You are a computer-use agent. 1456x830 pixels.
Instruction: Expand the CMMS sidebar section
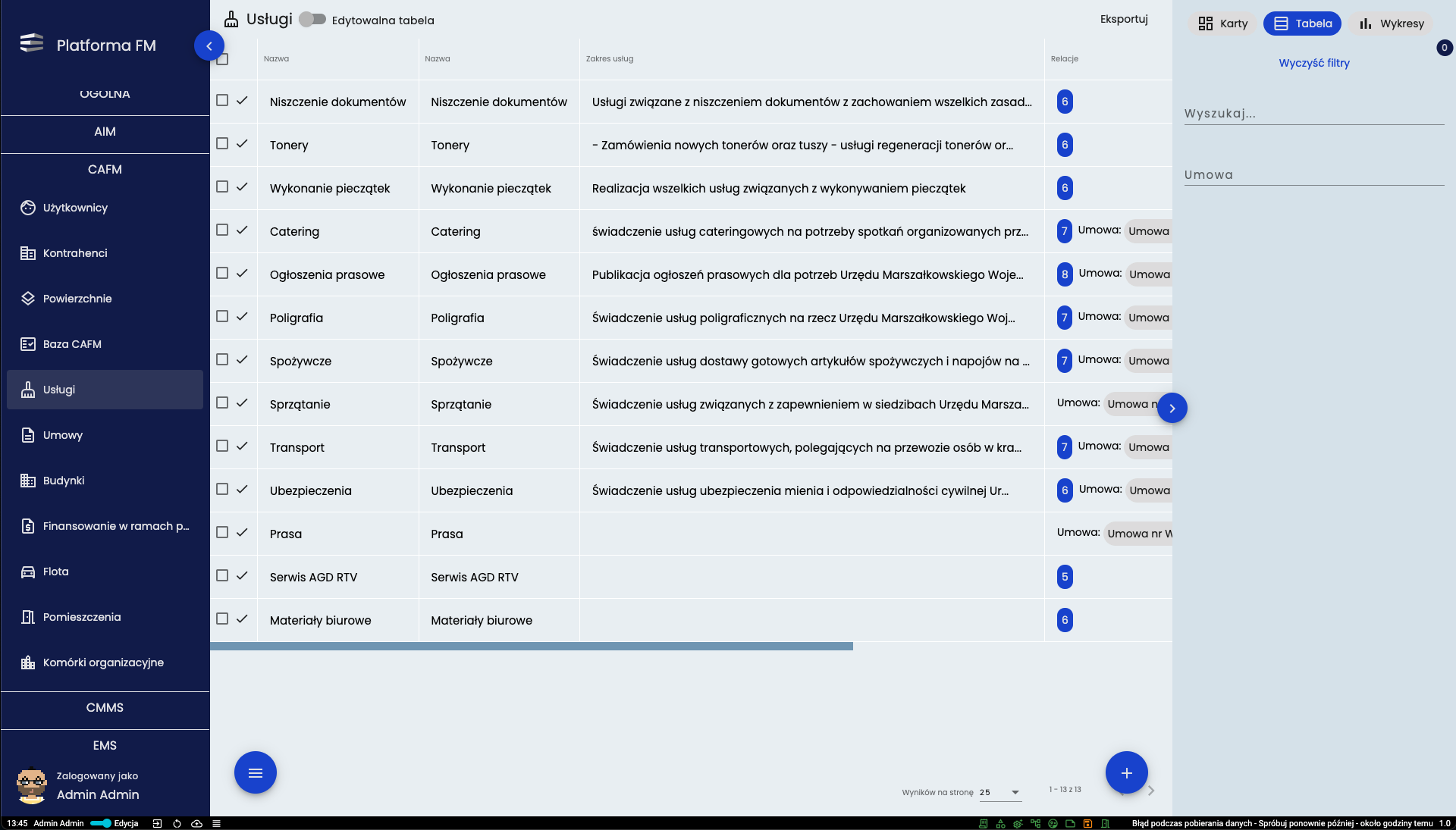point(105,707)
